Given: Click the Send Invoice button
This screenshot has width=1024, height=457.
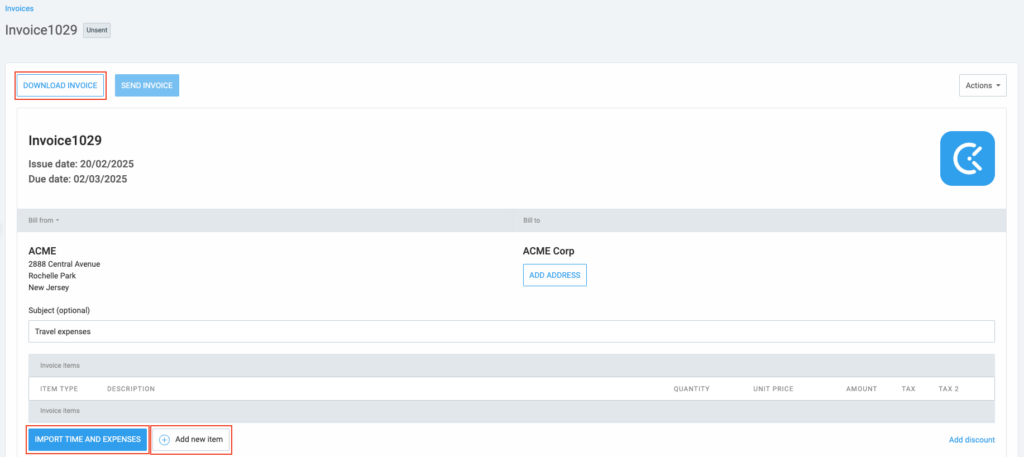Looking at the screenshot, I should 147,86.
